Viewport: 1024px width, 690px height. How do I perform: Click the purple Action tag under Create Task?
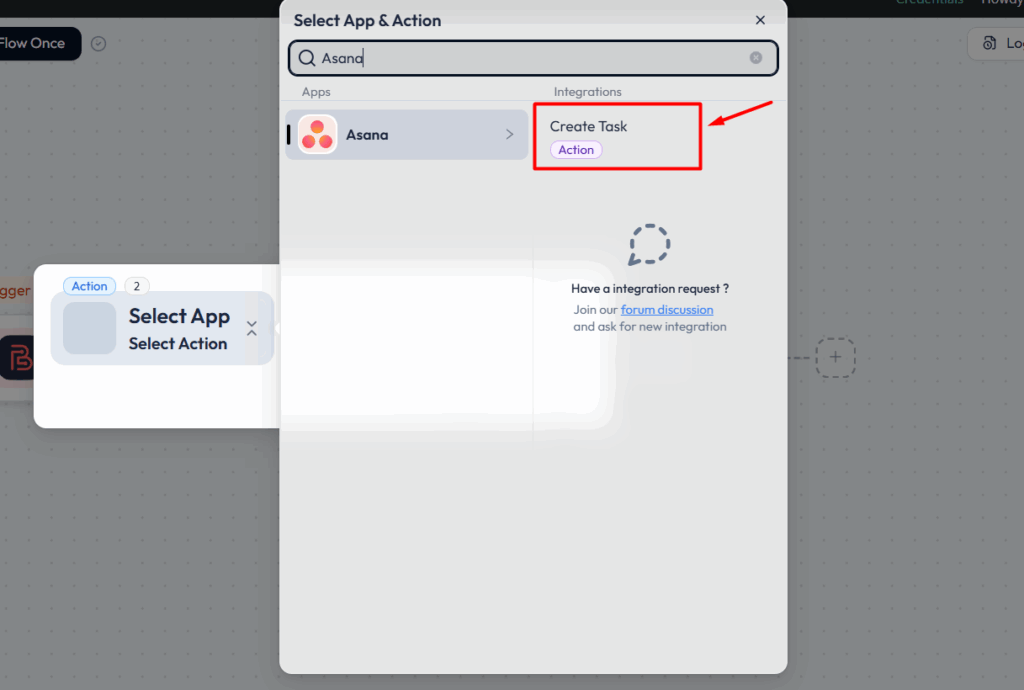click(575, 149)
